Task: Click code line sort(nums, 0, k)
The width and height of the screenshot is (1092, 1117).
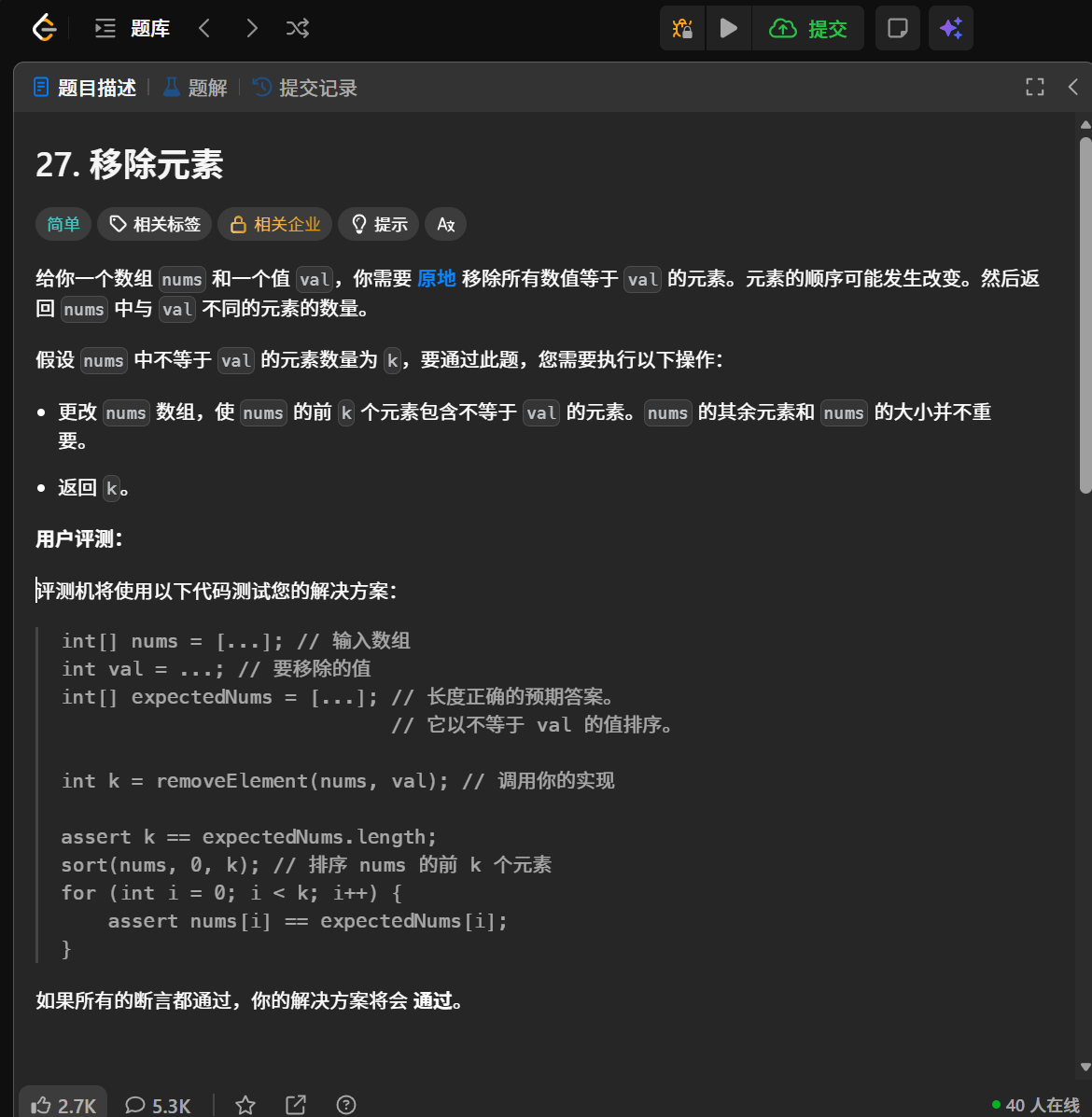Action: [x=306, y=865]
